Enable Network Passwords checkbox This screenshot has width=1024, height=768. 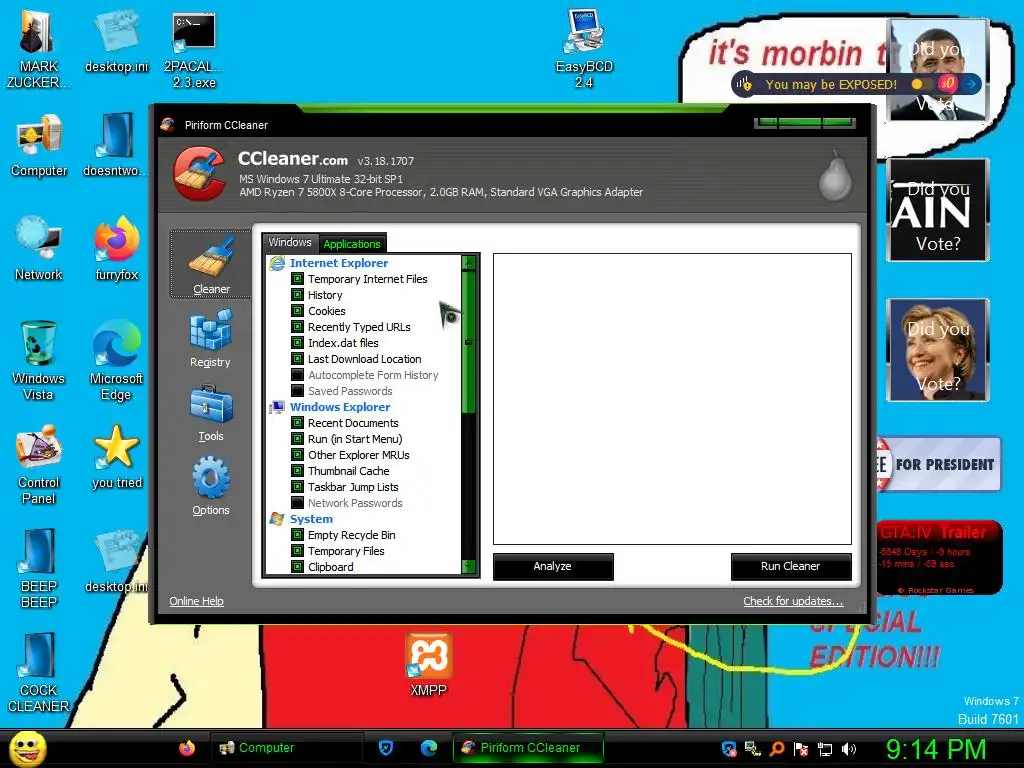point(297,503)
